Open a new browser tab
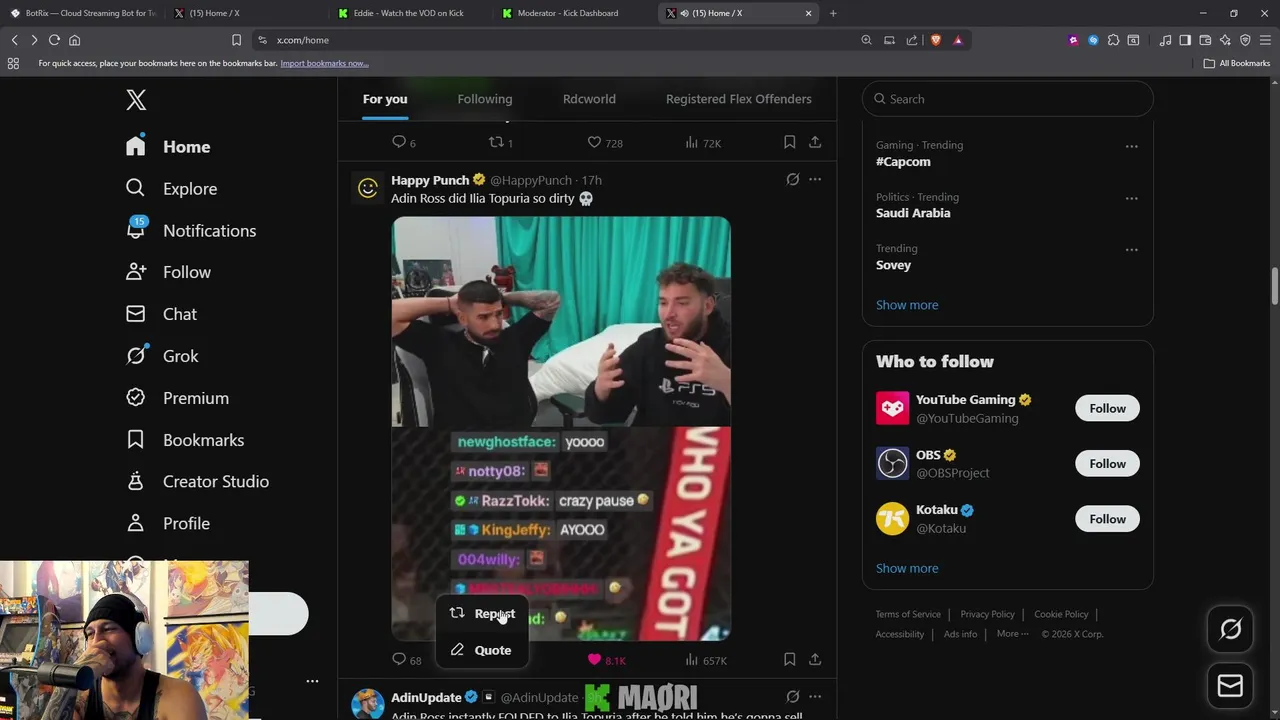This screenshot has width=1280, height=720. click(x=833, y=13)
